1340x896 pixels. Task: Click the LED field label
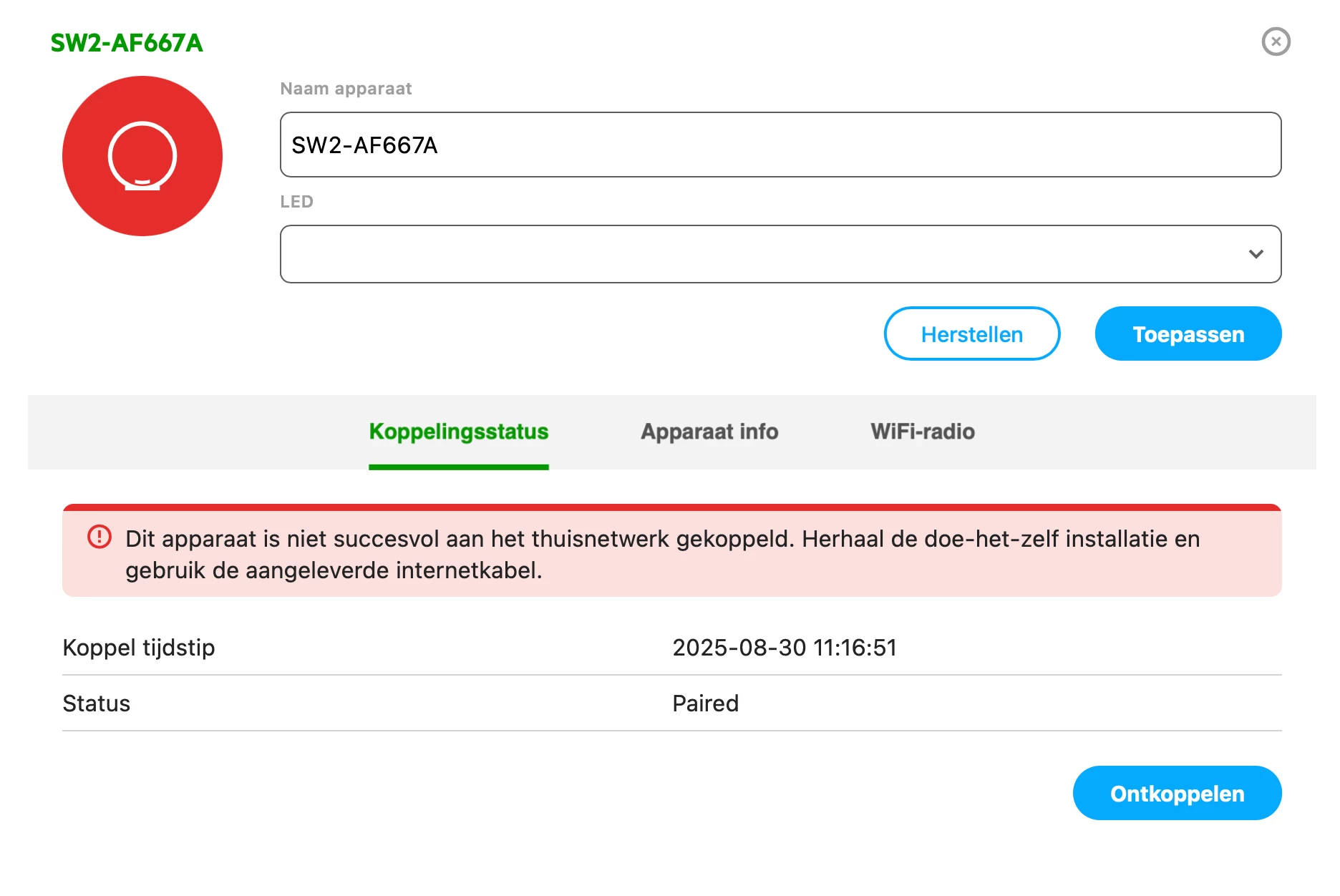tap(296, 202)
